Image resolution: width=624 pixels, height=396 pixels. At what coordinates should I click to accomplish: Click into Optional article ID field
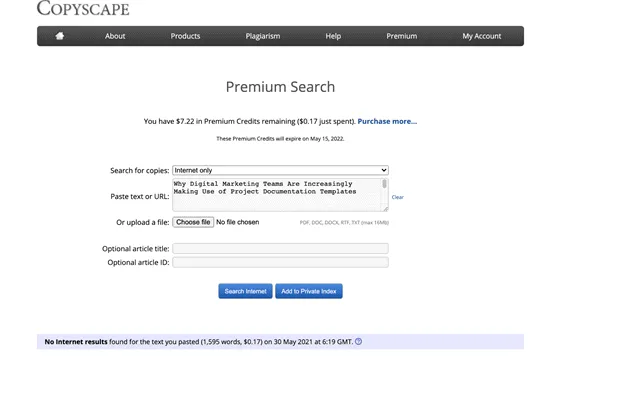point(281,262)
